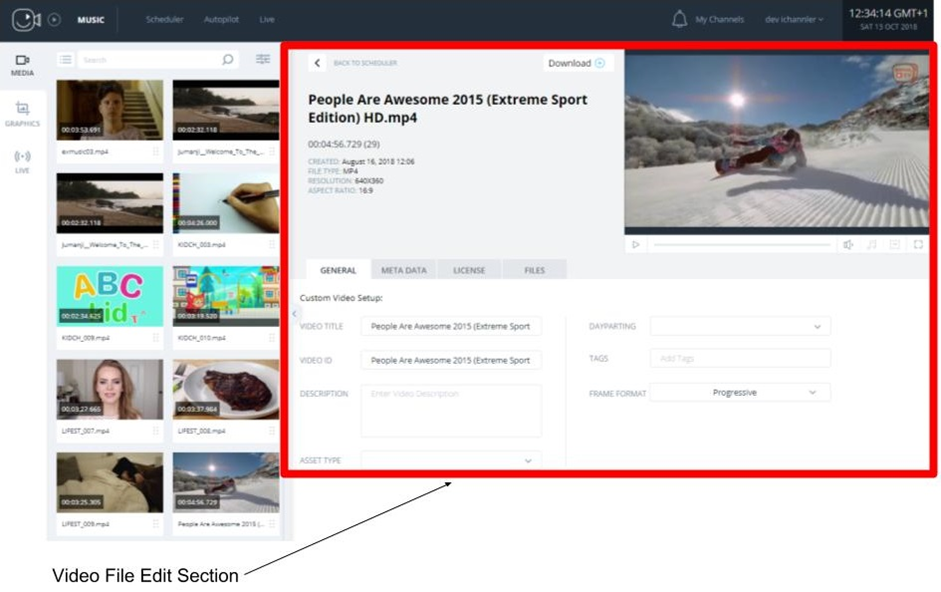
Task: Open the media filter settings icon
Action: 263,60
